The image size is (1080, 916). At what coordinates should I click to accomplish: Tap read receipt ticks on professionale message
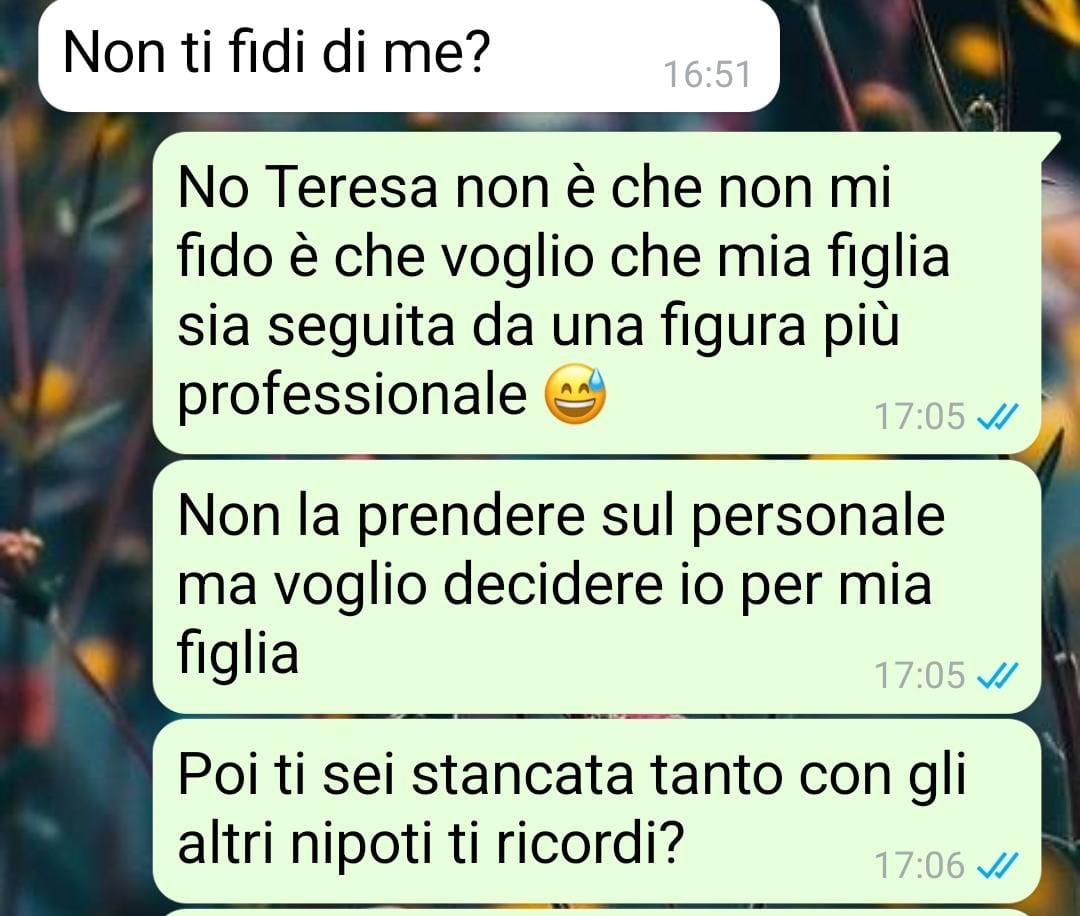[998, 416]
